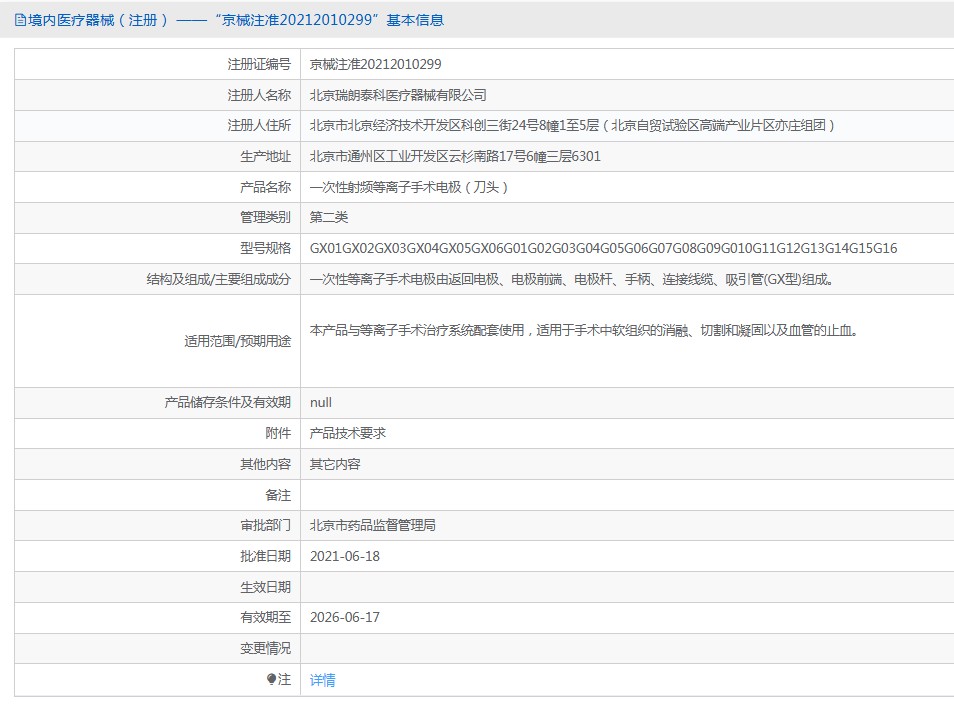Screen dimensions: 954x706
Task: Click the expiry date 2026-06-17
Action: [345, 617]
